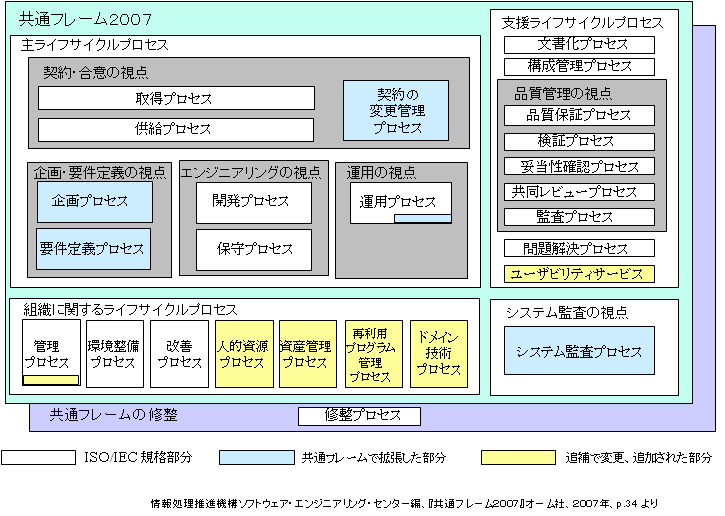Select the 運用プロセス box
This screenshot has width=725, height=516.
[x=400, y=201]
